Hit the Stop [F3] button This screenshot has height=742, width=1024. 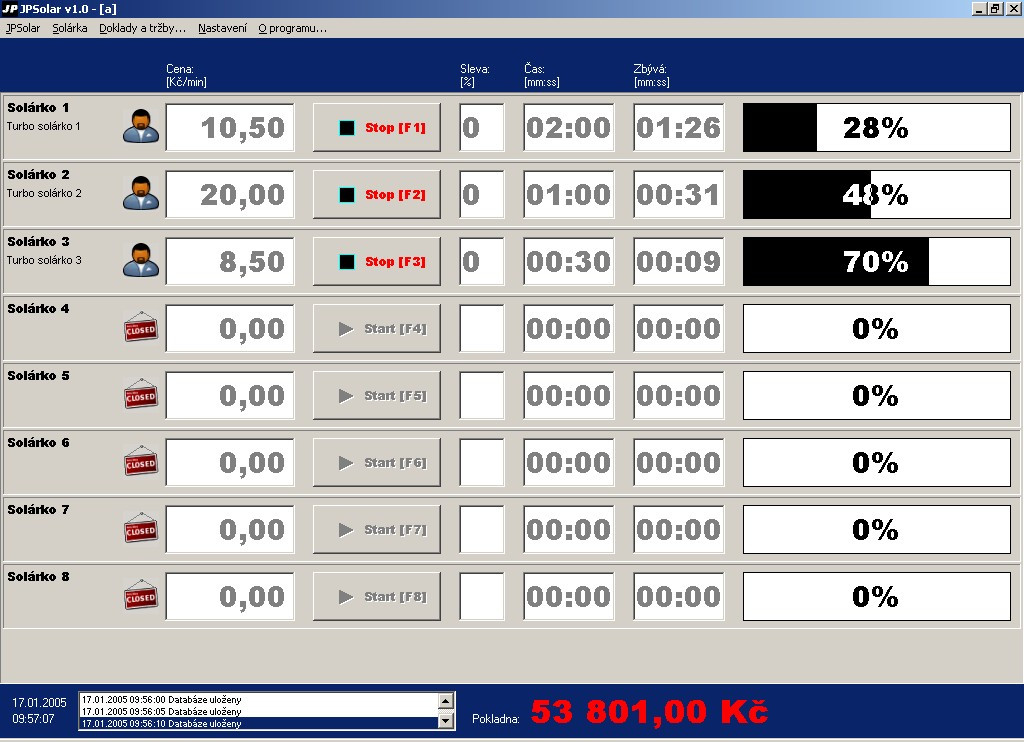click(x=377, y=261)
